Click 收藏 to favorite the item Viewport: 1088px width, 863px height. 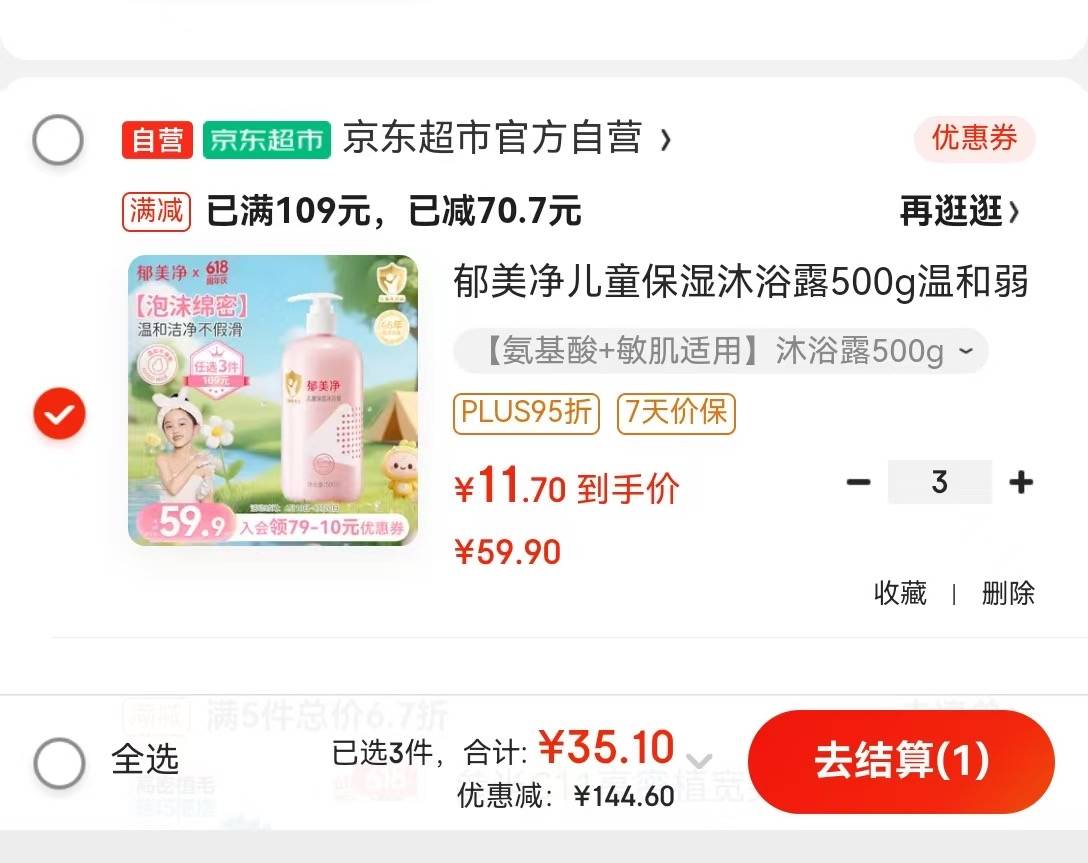[900, 594]
